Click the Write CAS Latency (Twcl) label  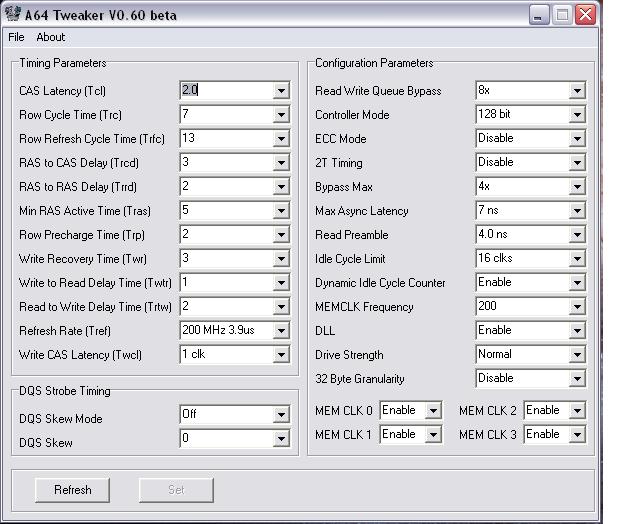click(x=80, y=355)
